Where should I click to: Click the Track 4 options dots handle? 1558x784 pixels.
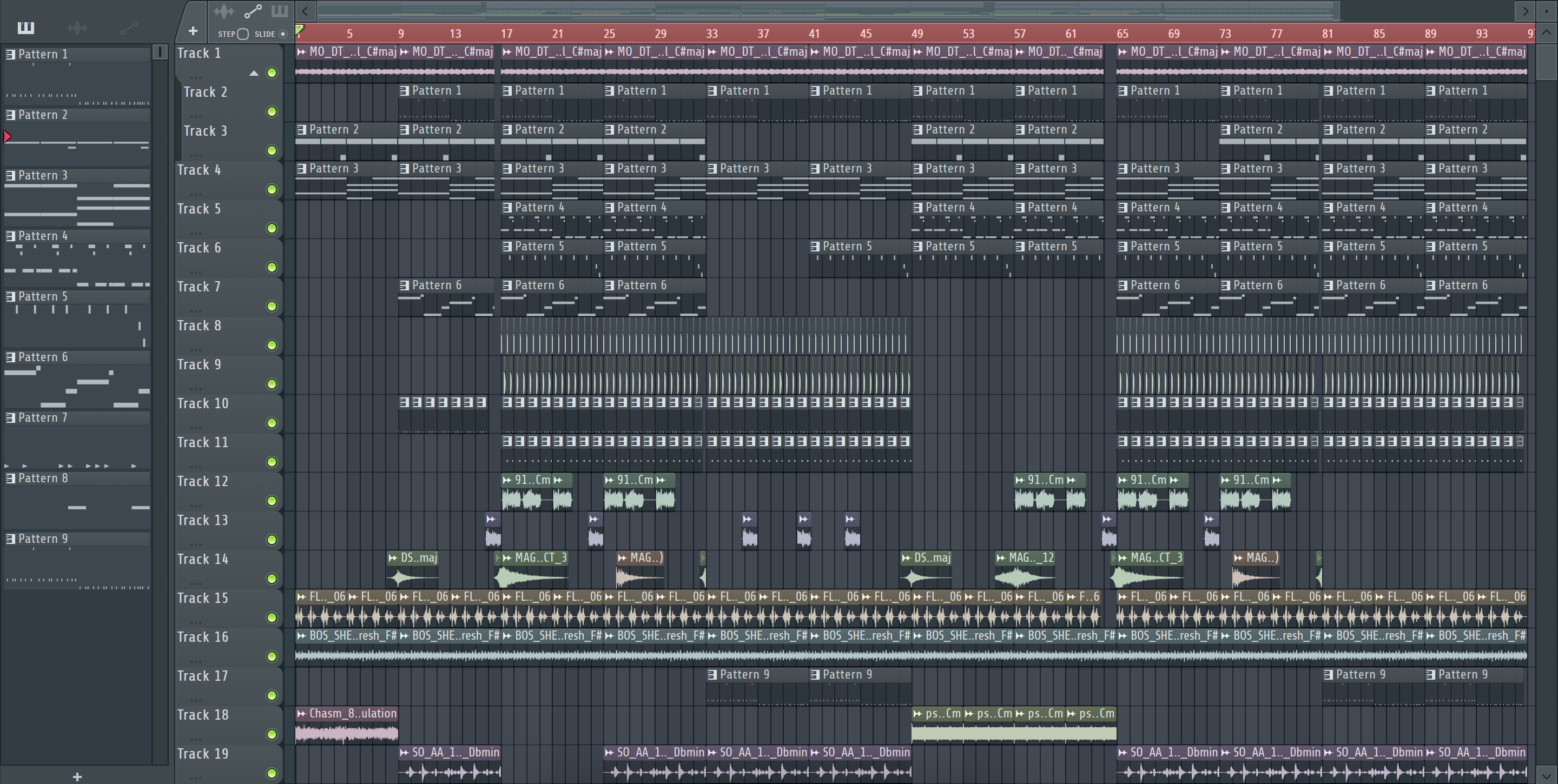click(195, 194)
